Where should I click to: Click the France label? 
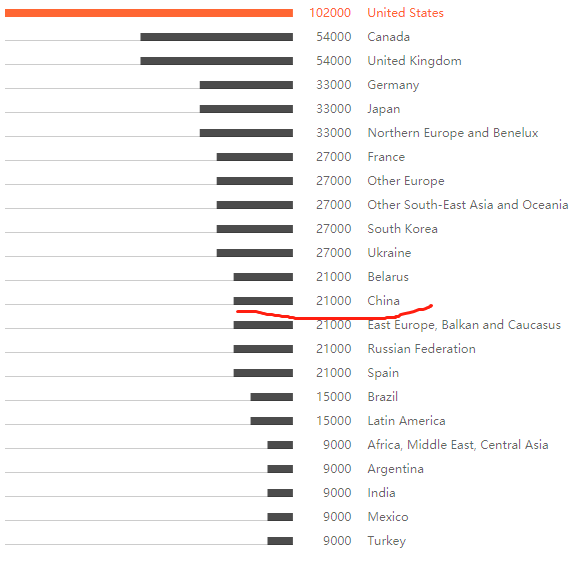pos(386,157)
